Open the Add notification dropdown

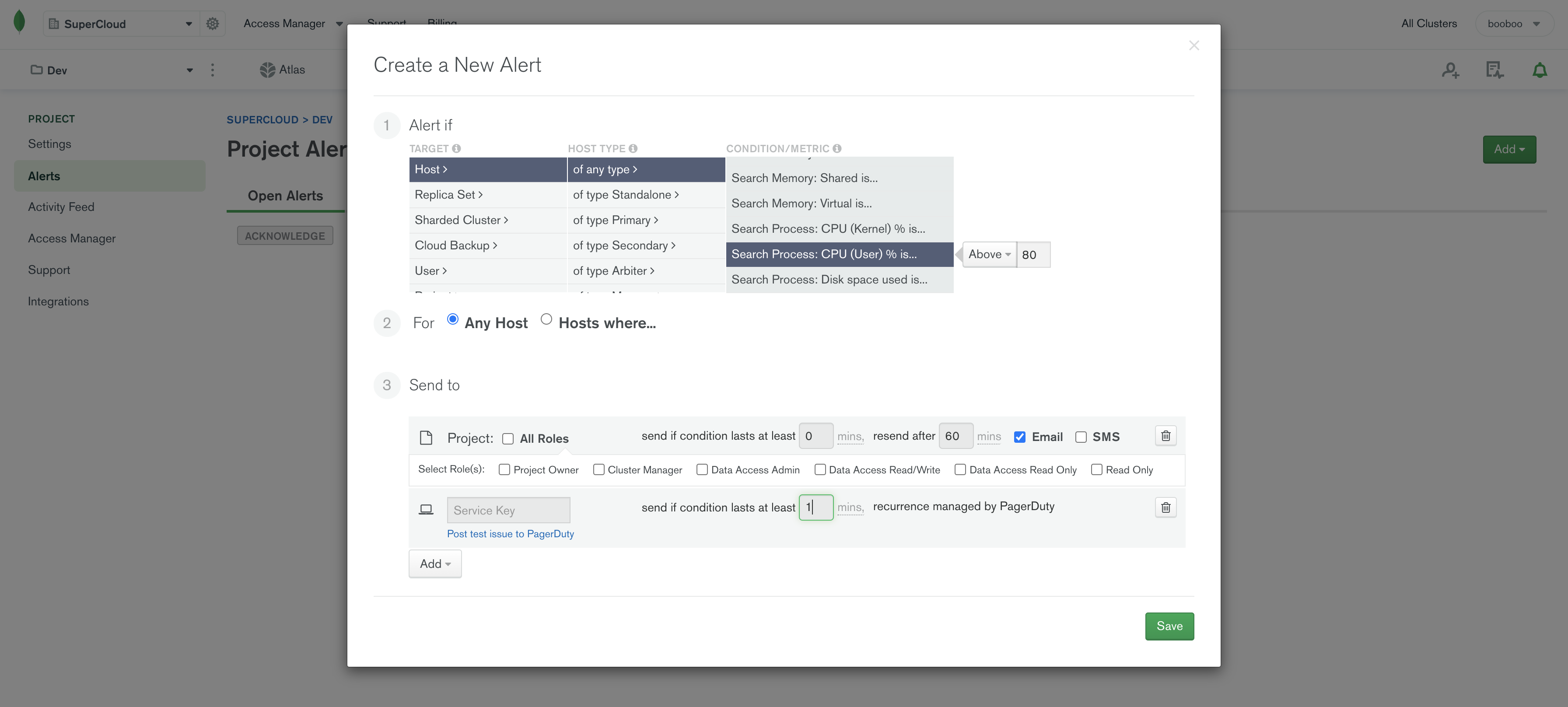point(434,564)
